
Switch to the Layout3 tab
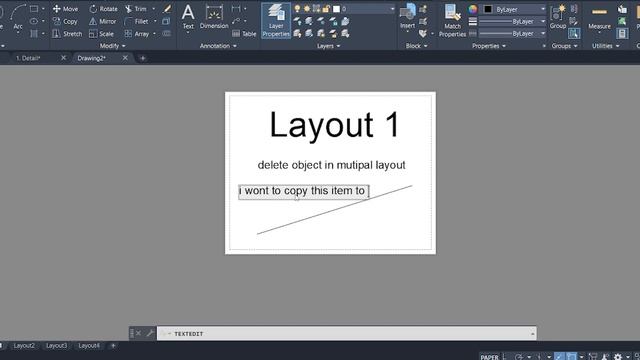click(56, 346)
